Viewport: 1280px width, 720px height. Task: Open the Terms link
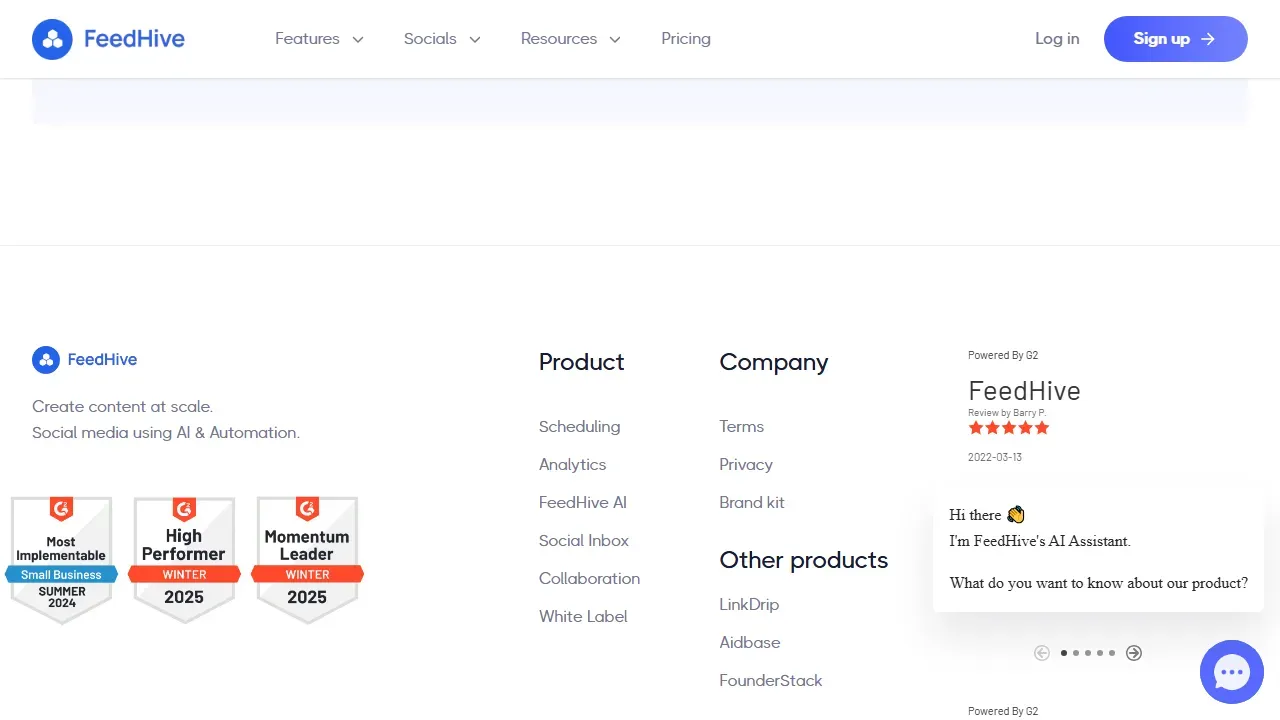click(742, 426)
